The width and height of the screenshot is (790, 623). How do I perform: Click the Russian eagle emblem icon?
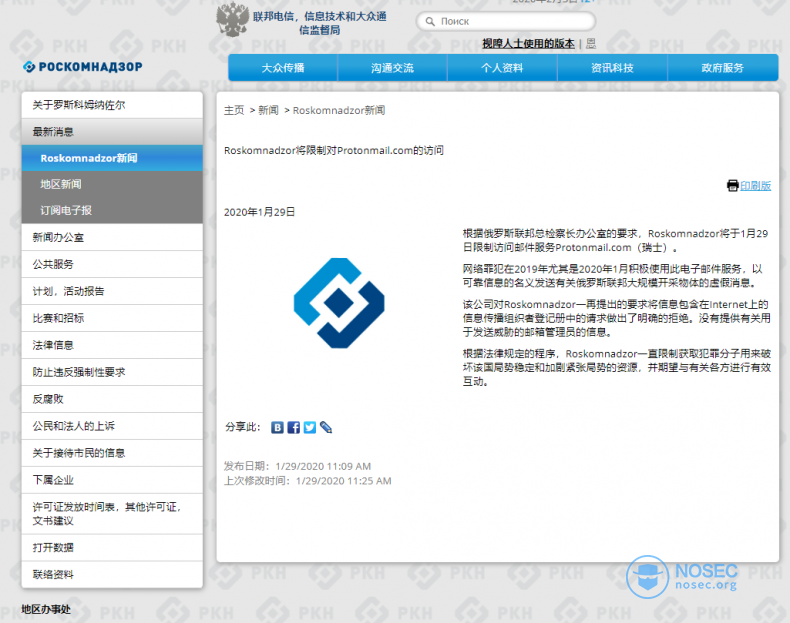[232, 20]
